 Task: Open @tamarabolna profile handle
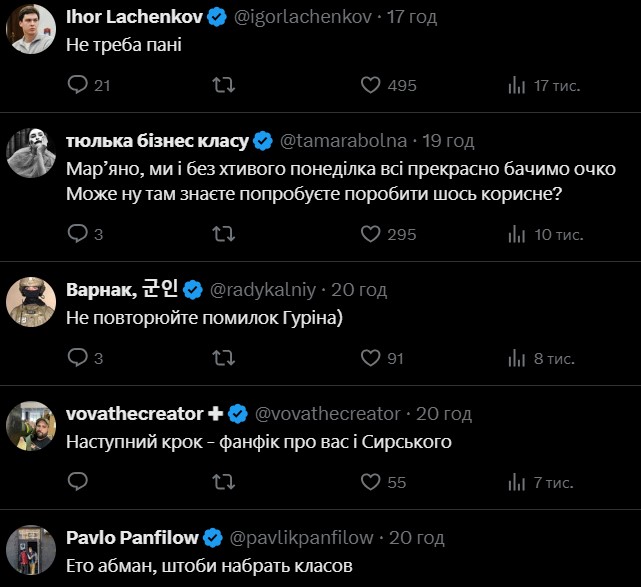(345, 141)
